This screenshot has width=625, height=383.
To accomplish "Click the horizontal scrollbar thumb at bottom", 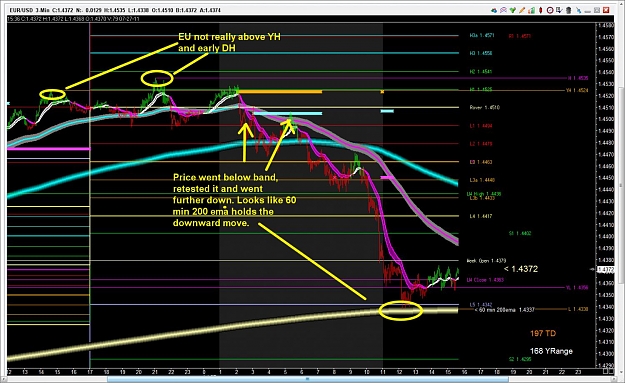I will coord(307,379).
